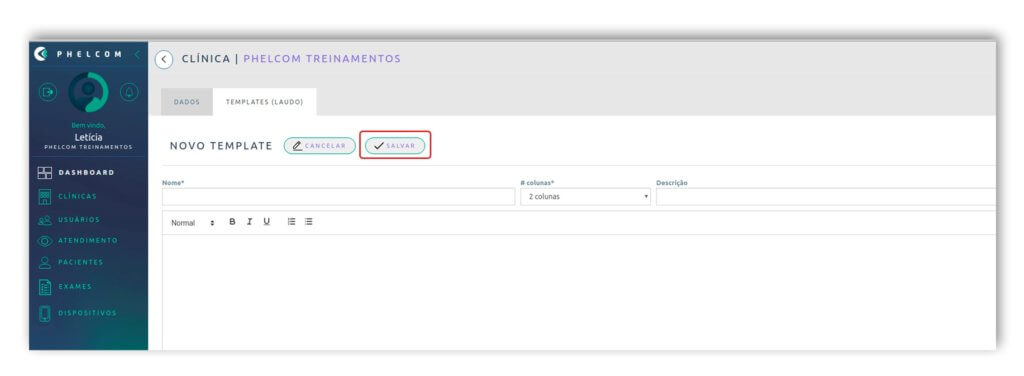1024x376 pixels.
Task: Collapse the sidebar with the Phelcom chevron
Action: tap(137, 55)
